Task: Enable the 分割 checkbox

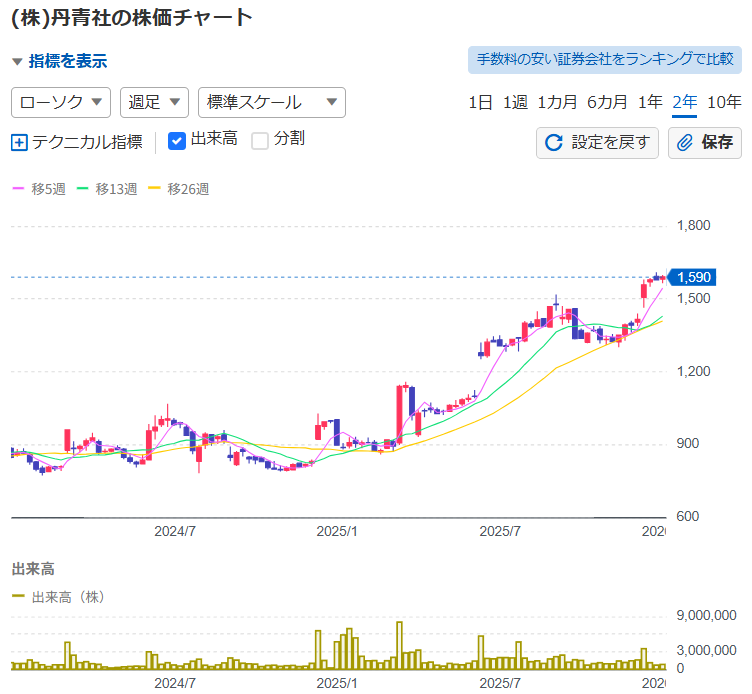Action: coord(260,141)
